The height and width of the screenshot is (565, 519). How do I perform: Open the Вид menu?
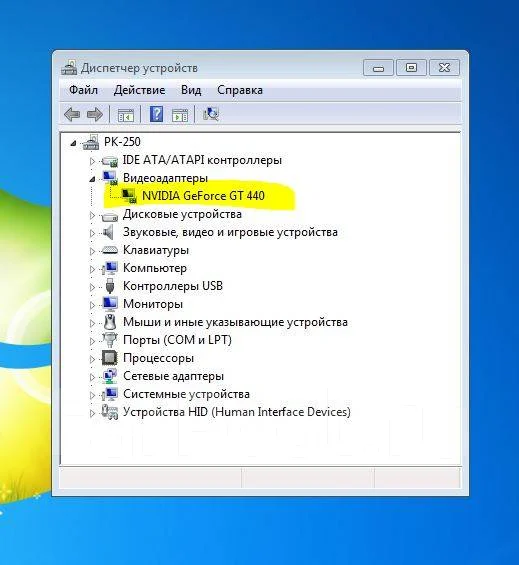(x=191, y=90)
